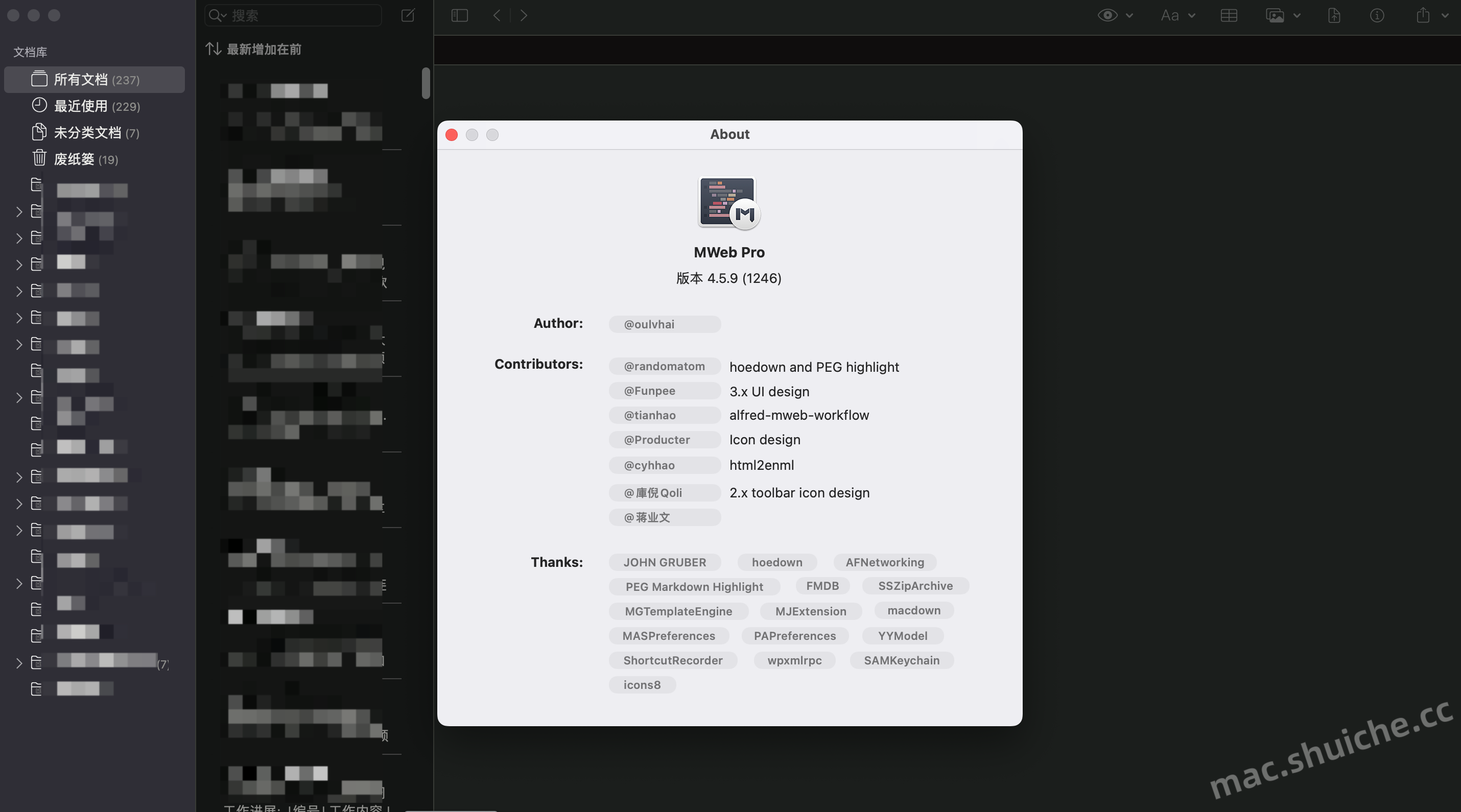Open contributor @Funpee link
This screenshot has height=812, width=1461.
pos(665,390)
